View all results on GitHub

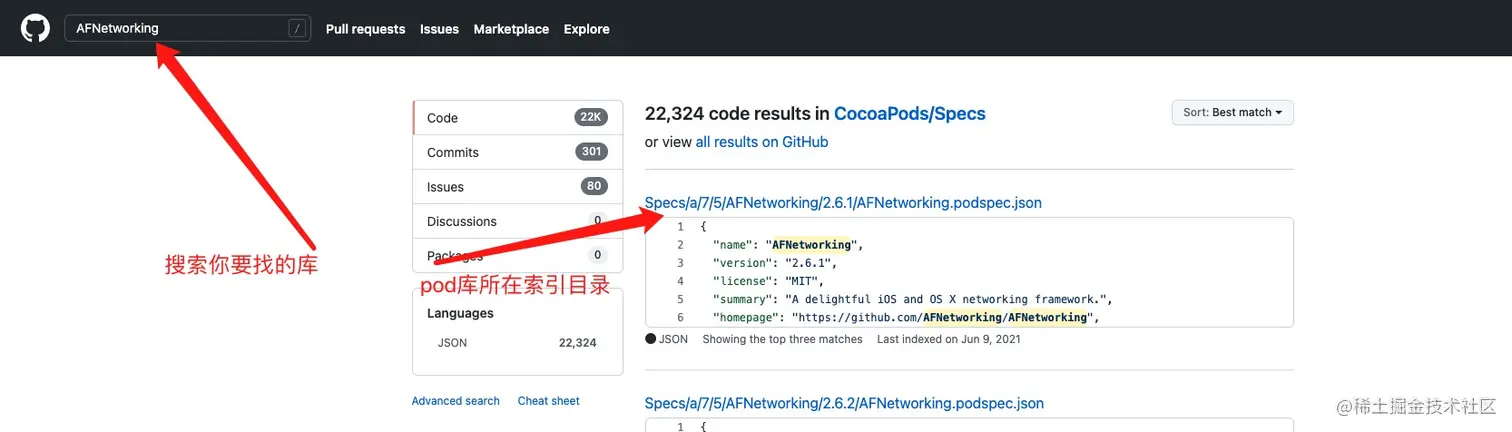pos(762,142)
